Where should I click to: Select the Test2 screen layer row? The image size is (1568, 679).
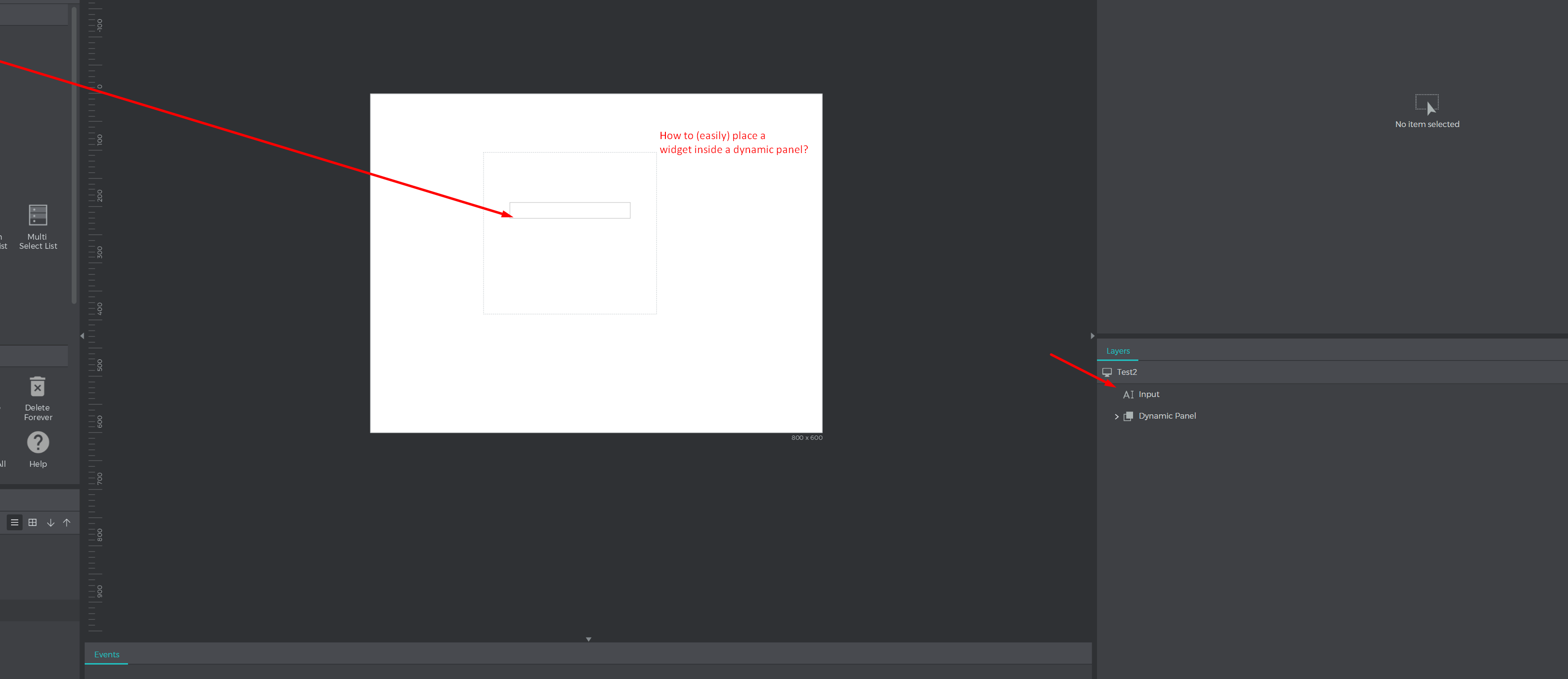pyautogui.click(x=1127, y=372)
